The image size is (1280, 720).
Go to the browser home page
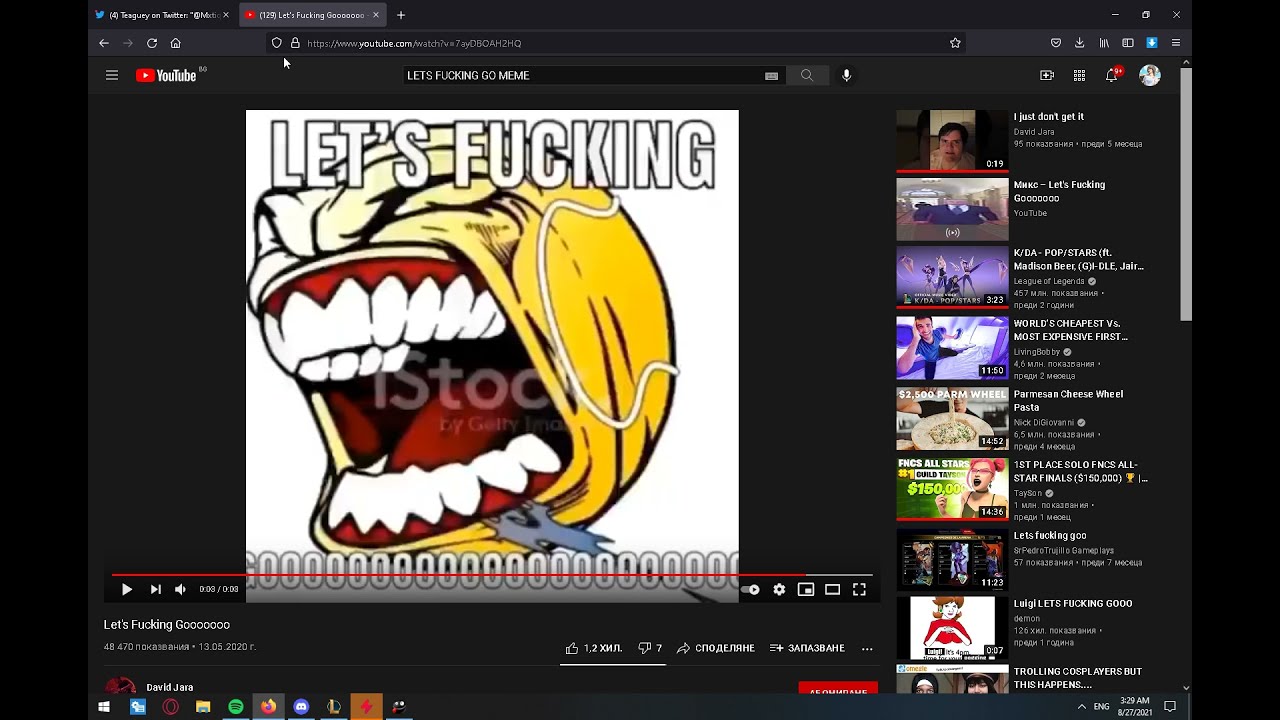point(176,43)
